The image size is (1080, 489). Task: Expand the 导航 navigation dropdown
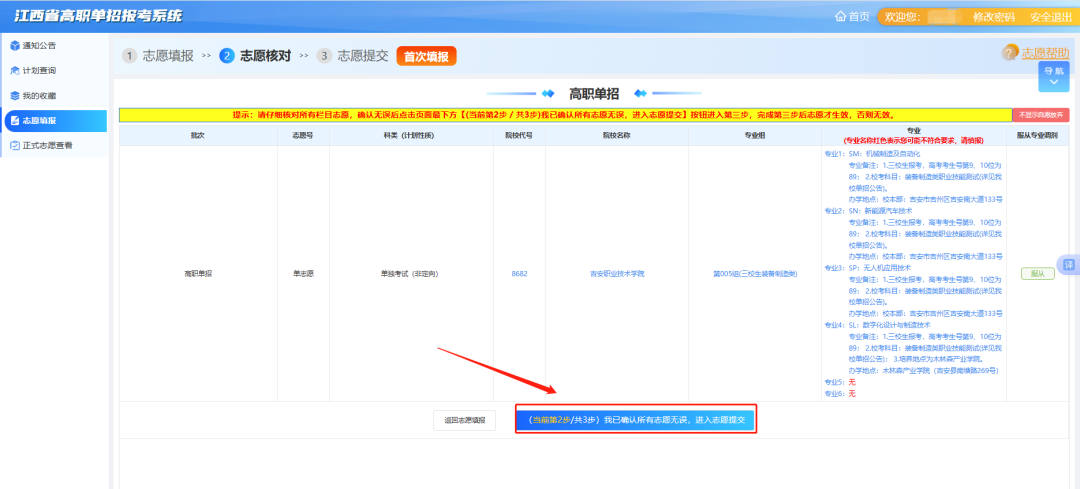[x=1054, y=71]
